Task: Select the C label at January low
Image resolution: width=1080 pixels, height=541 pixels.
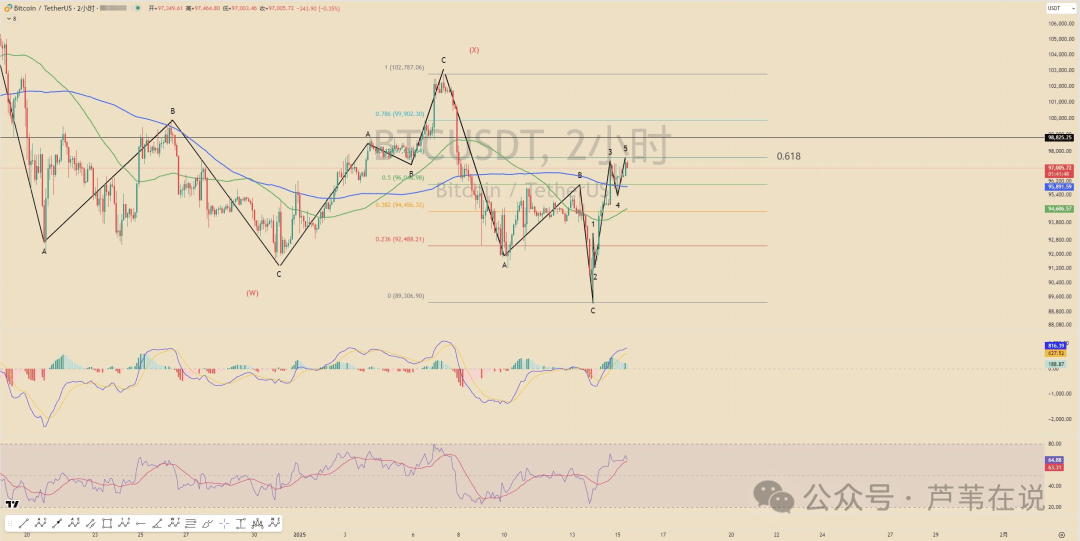Action: 592,311
